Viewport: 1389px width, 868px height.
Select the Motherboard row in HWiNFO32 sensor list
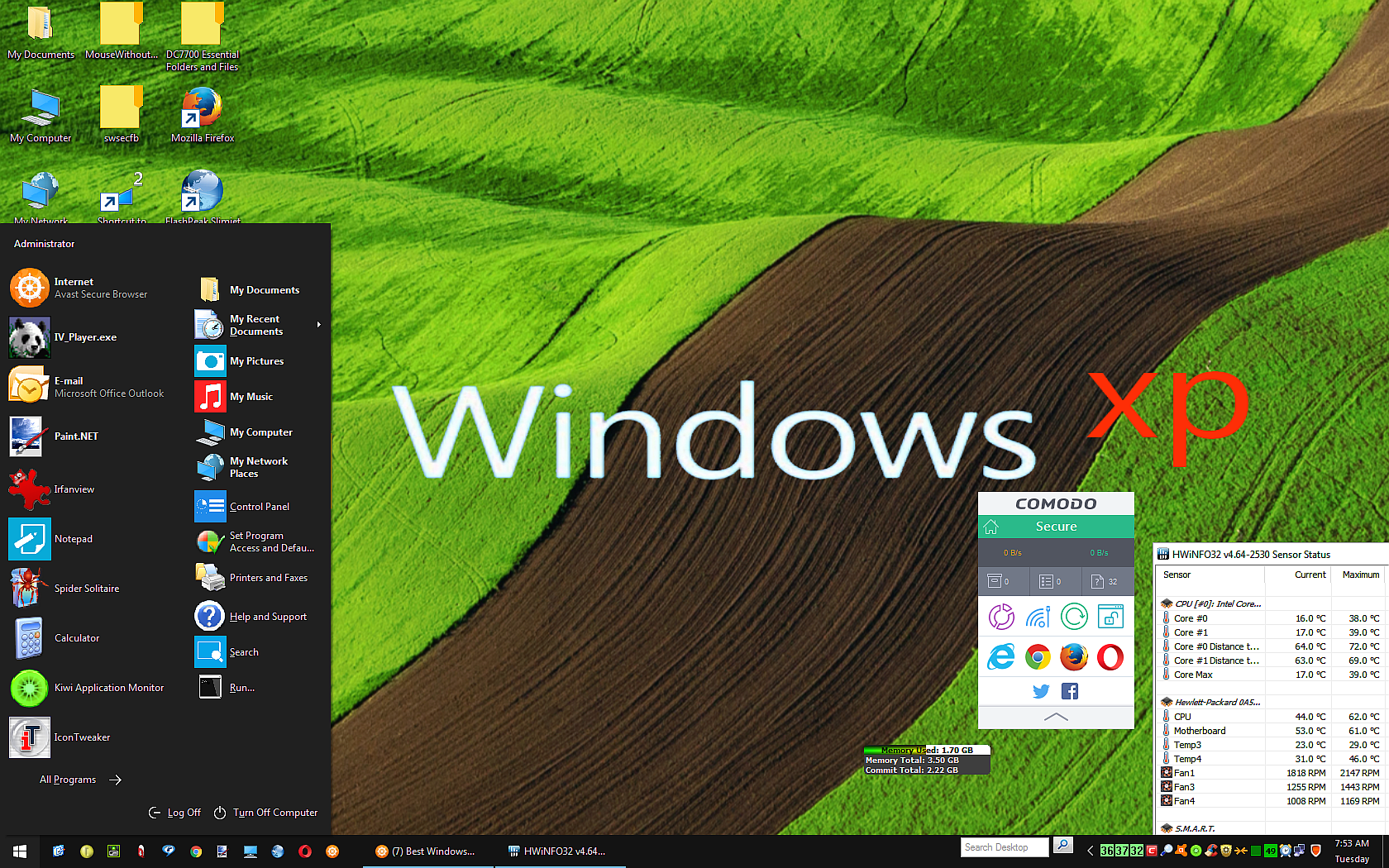(x=1272, y=731)
